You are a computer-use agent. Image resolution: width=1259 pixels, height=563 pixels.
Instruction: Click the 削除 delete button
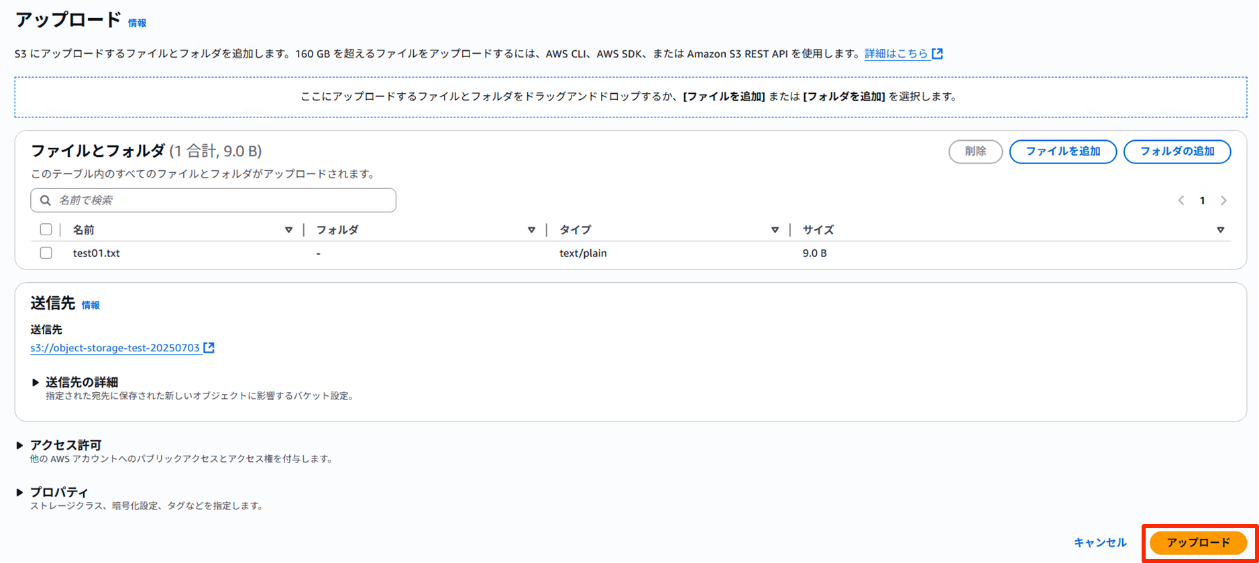(x=975, y=152)
